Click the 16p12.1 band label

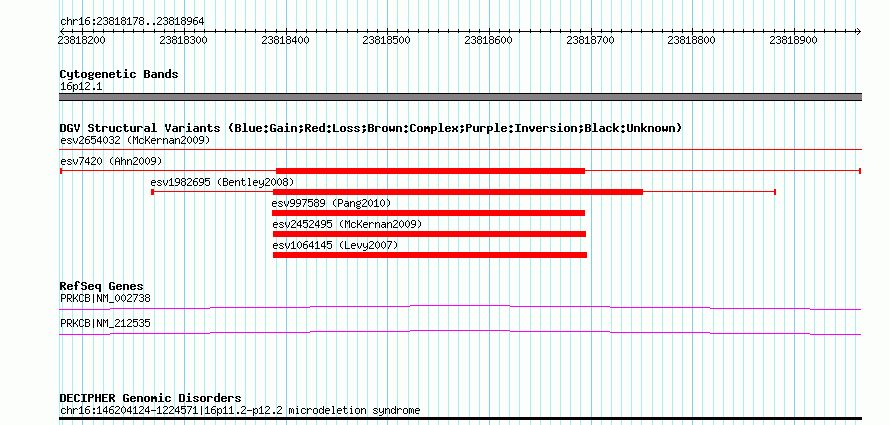[x=81, y=87]
